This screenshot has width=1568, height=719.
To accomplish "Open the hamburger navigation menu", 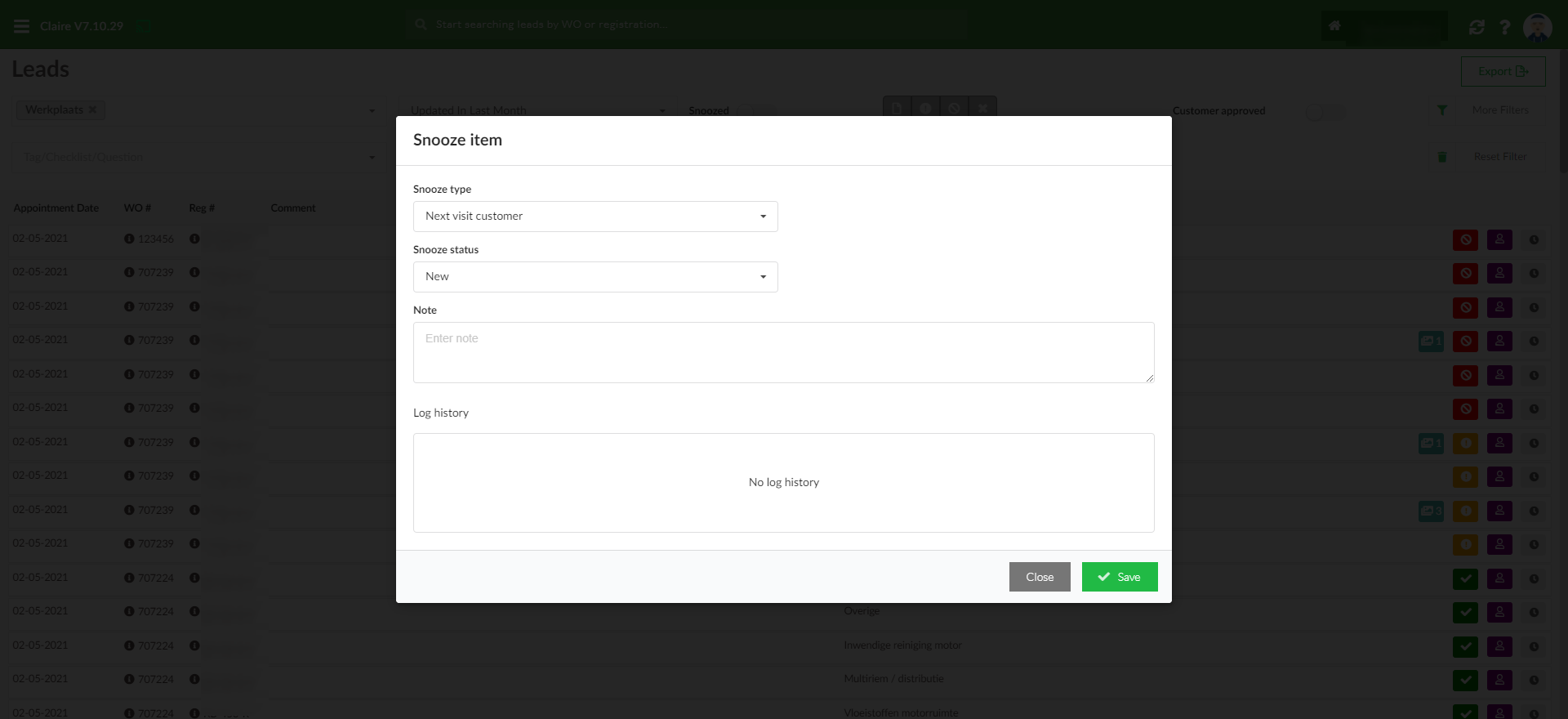I will click(x=22, y=26).
